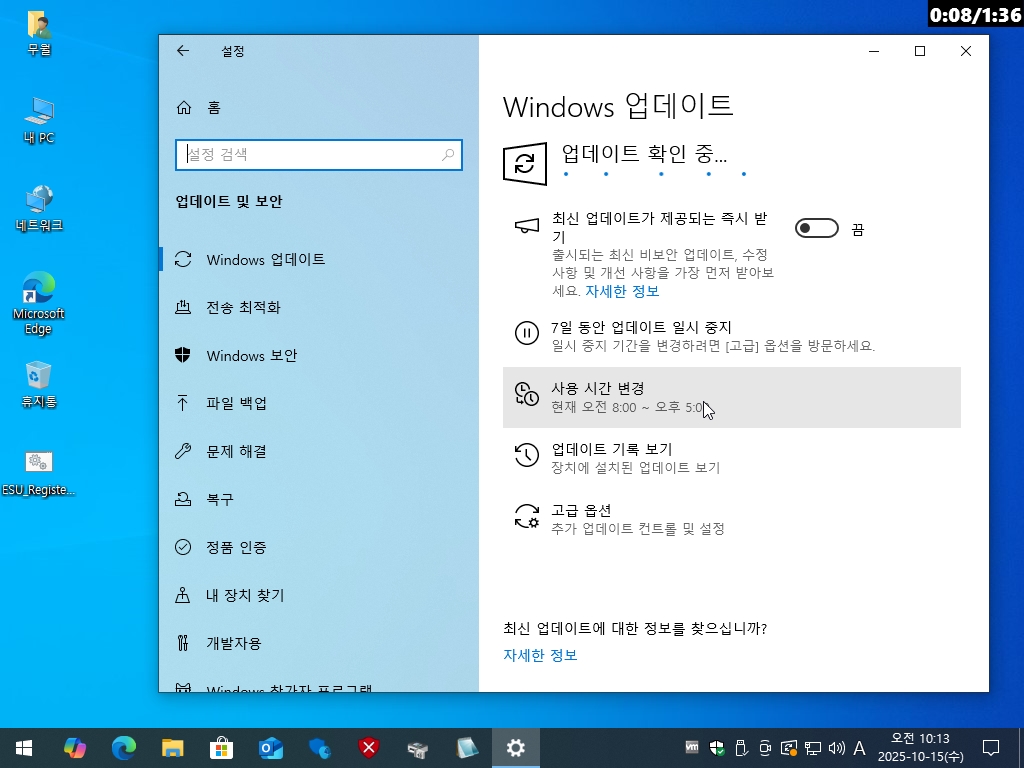This screenshot has width=1024, height=768.
Task: Select the 내 PC desktop icon
Action: 39,120
